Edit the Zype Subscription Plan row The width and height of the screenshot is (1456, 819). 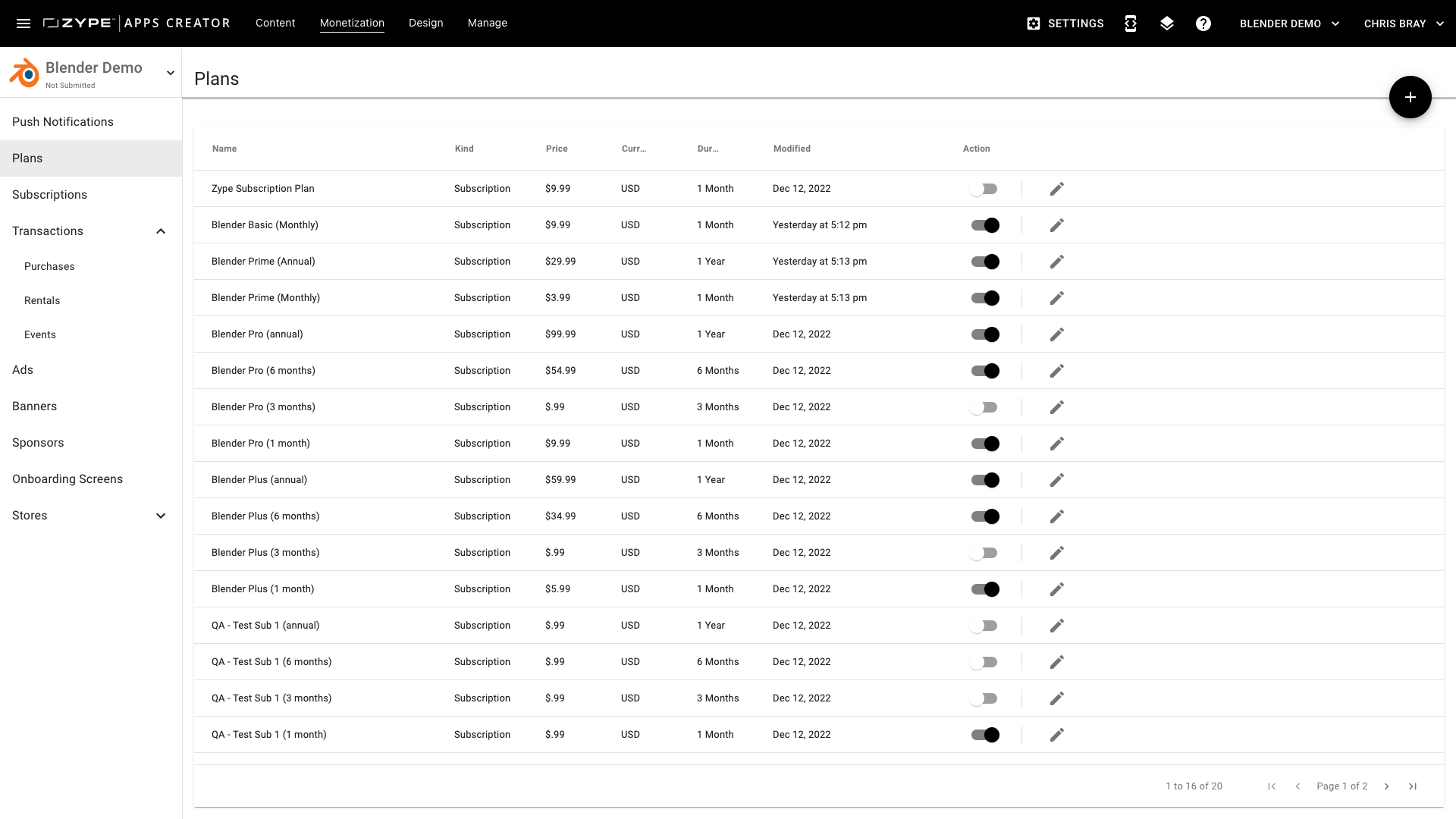click(1057, 189)
